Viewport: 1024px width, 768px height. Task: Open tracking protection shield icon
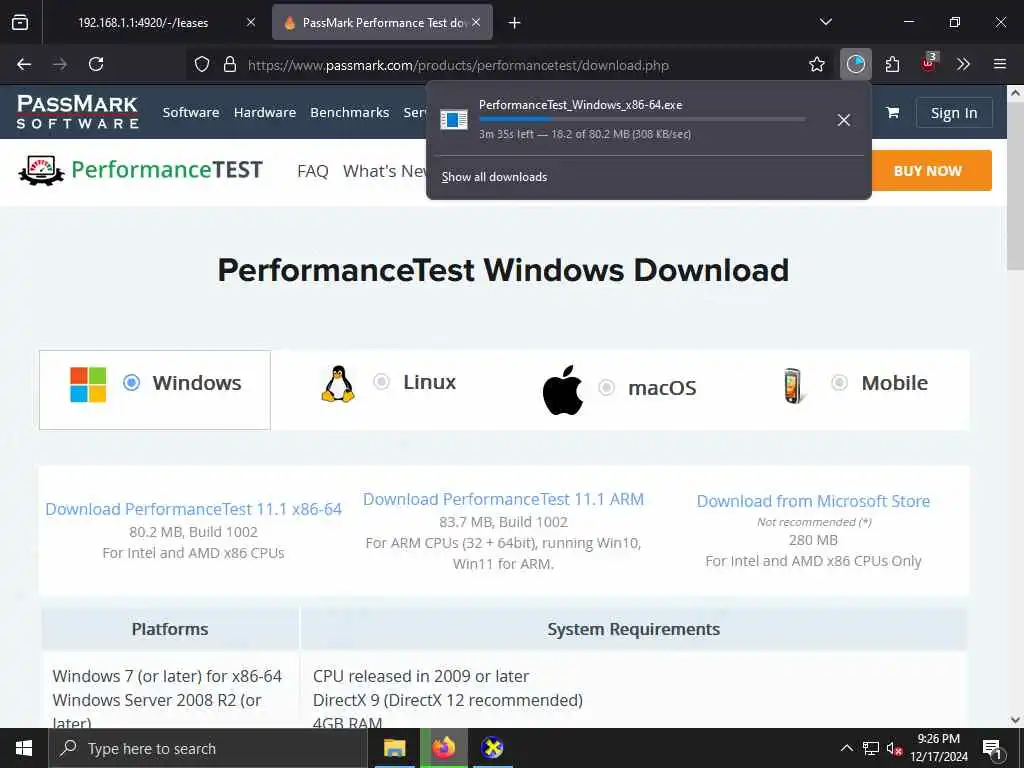pos(202,64)
